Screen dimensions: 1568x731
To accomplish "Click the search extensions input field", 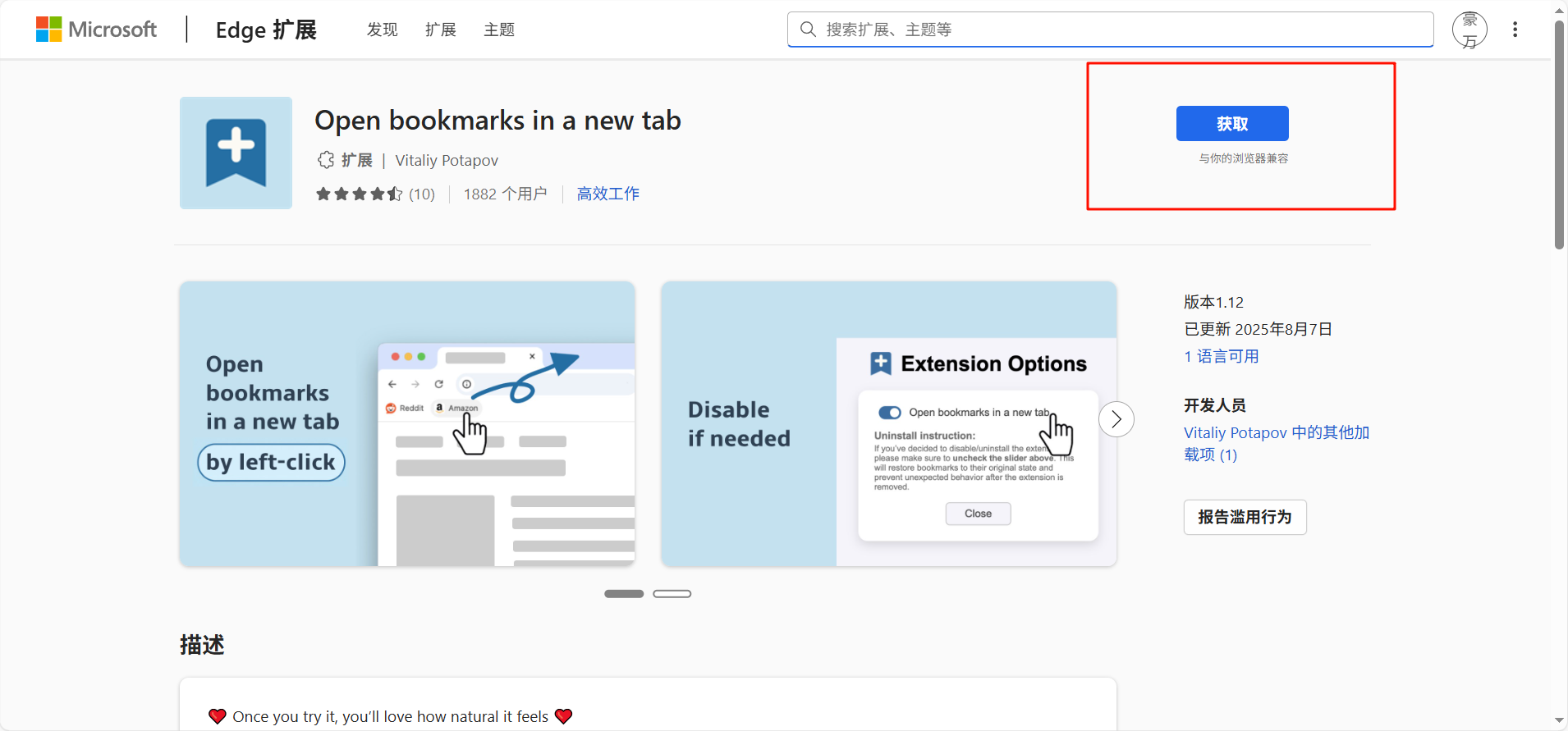I will pos(1111,30).
